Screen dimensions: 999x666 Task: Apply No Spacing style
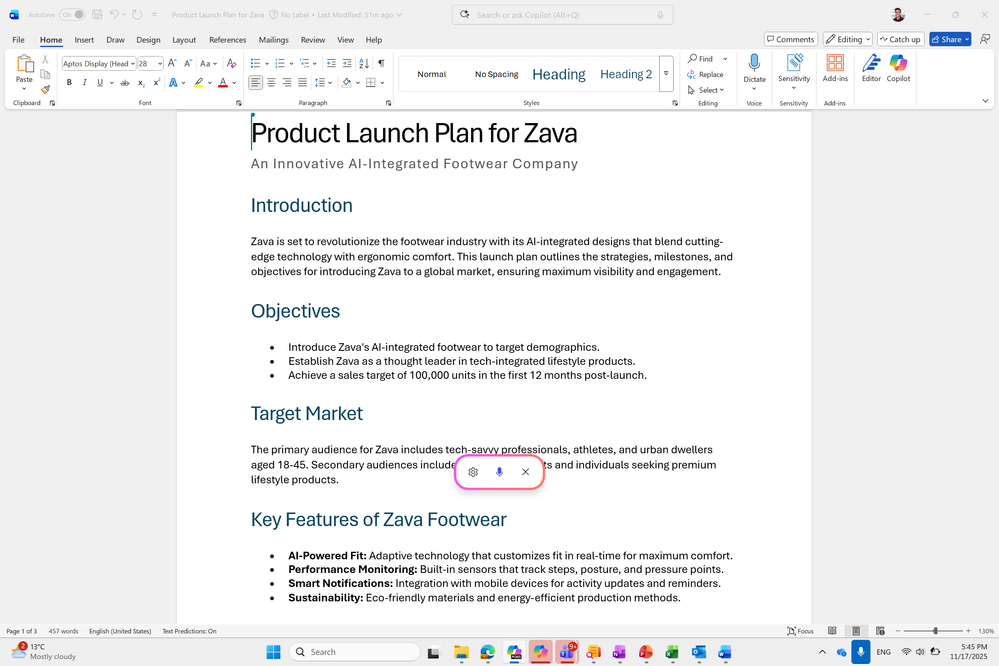[496, 74]
